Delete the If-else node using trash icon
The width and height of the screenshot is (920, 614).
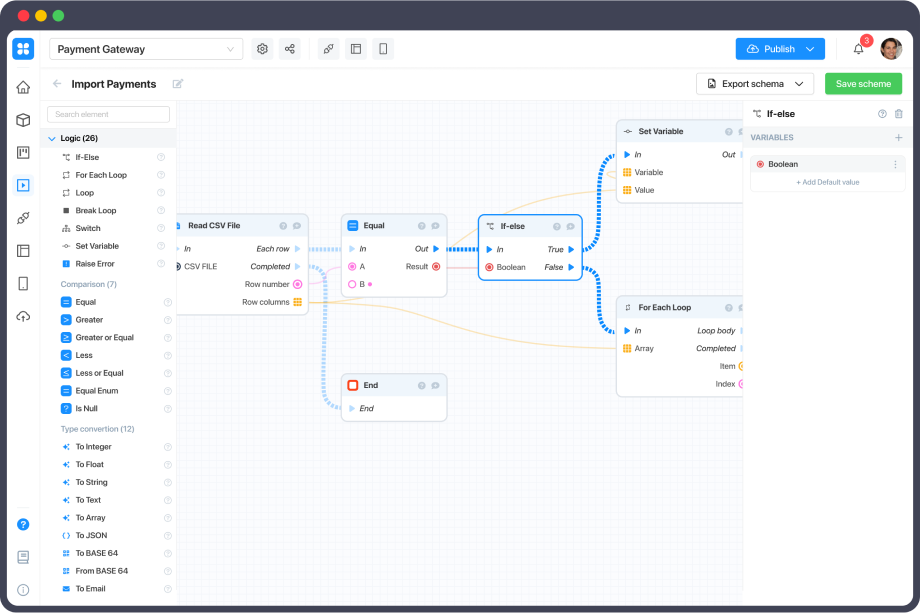(899, 113)
